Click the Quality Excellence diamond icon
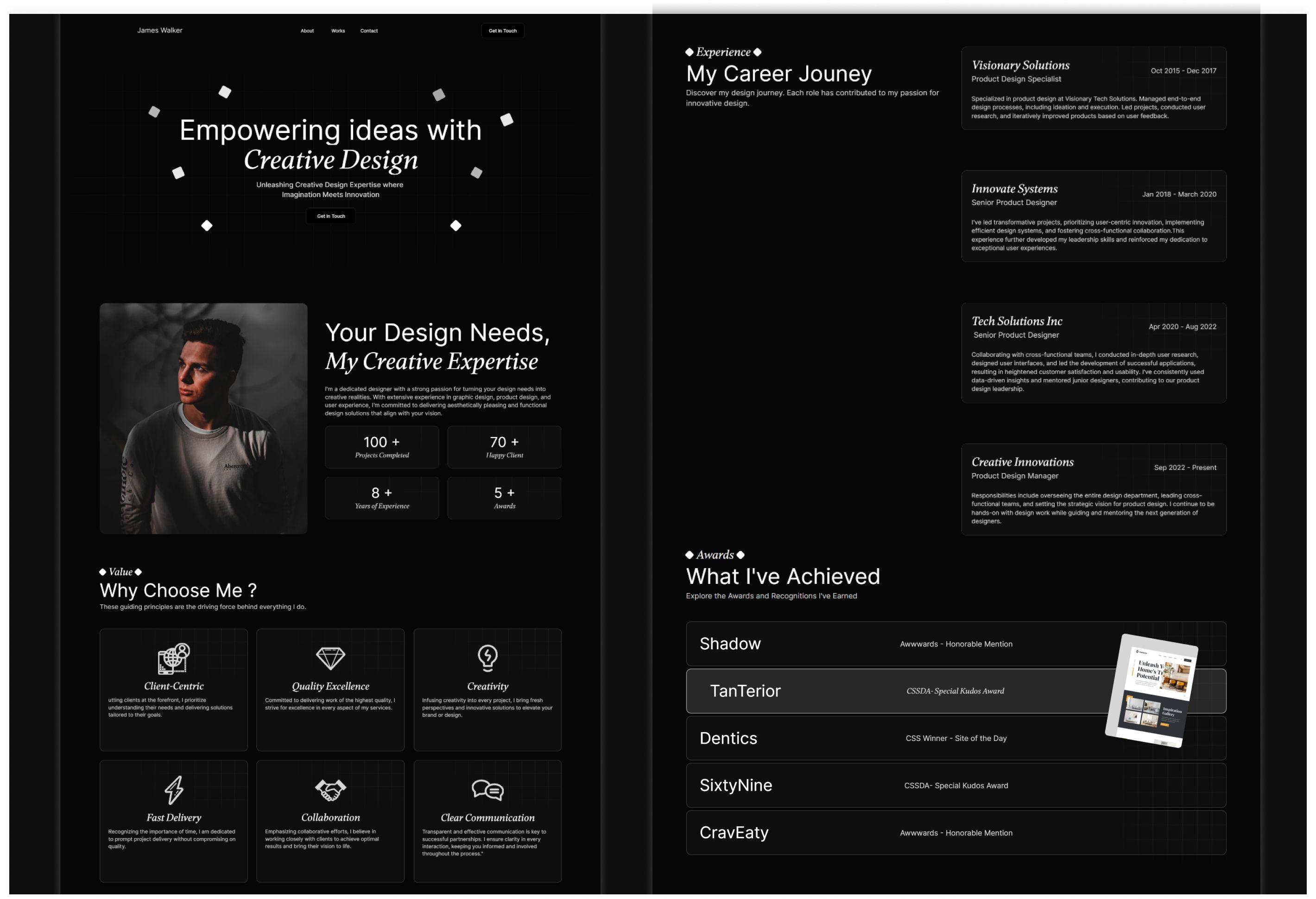The height and width of the screenshot is (899, 1316). [x=330, y=658]
